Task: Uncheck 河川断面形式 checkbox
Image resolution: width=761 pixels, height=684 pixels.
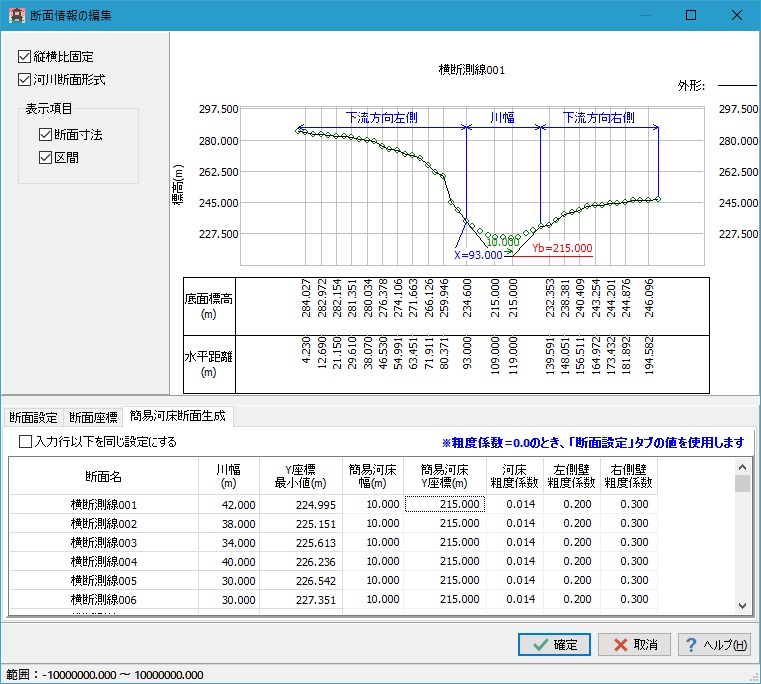Action: pos(26,79)
